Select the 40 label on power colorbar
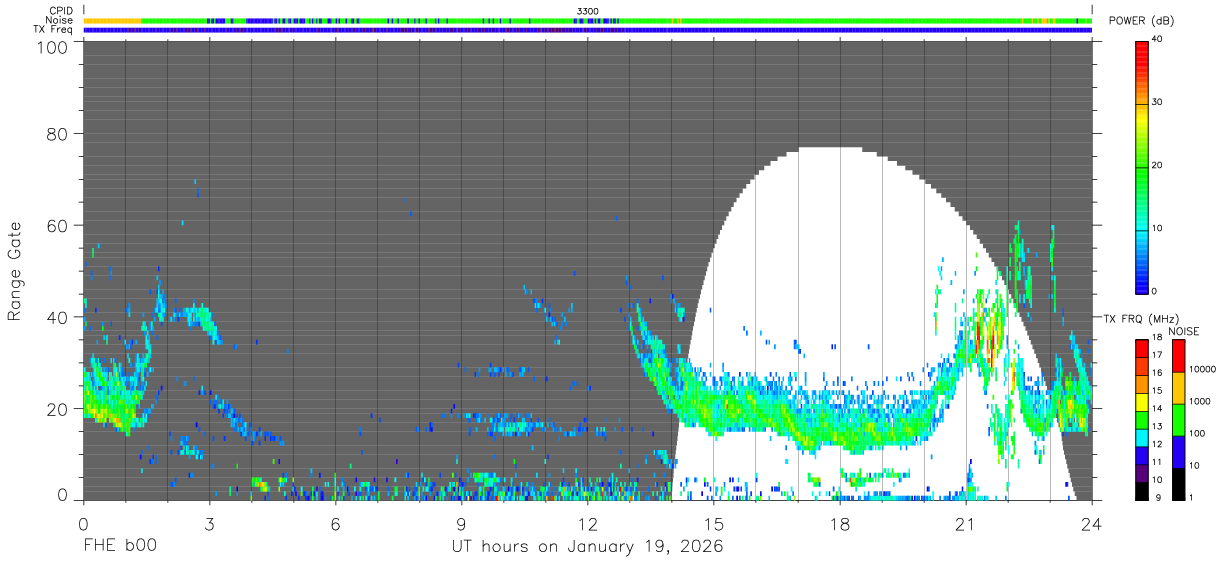1228x567 pixels. click(x=1157, y=39)
